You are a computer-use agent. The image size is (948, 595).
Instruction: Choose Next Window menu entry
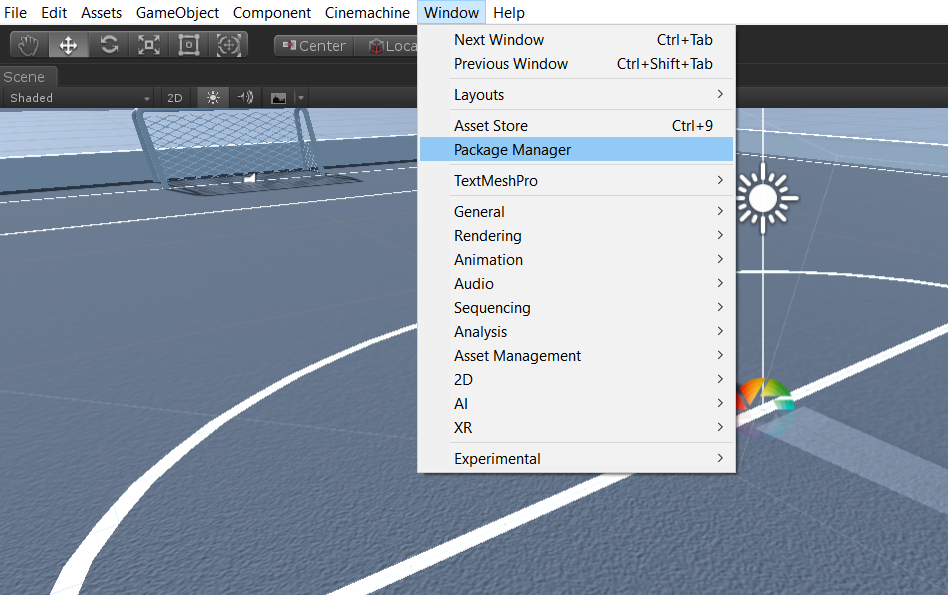click(x=576, y=40)
